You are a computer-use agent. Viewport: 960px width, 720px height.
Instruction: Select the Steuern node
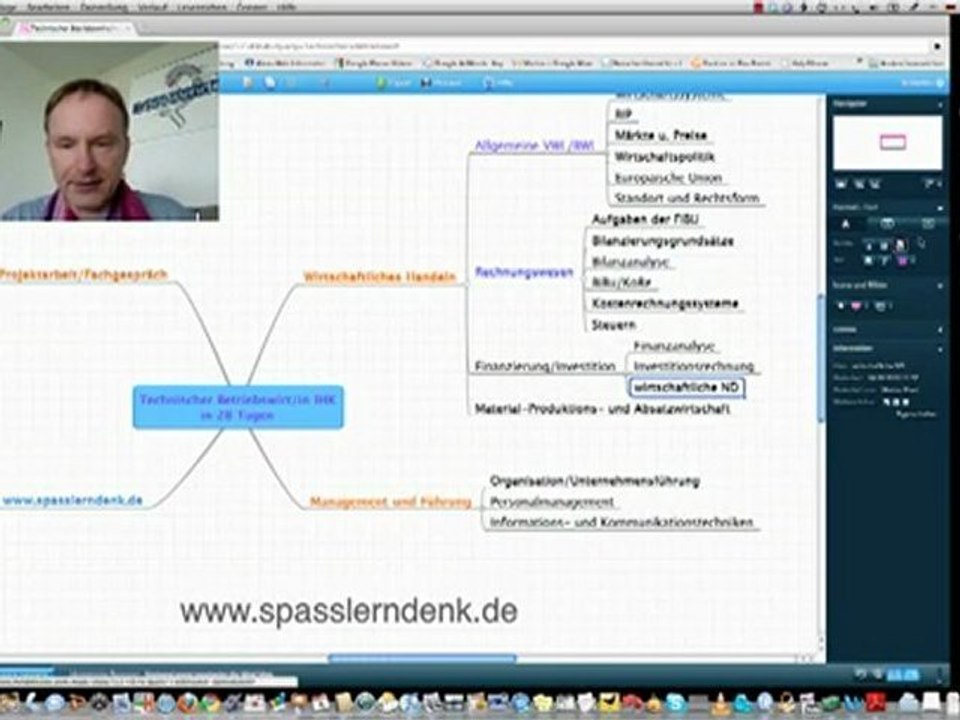(x=613, y=324)
